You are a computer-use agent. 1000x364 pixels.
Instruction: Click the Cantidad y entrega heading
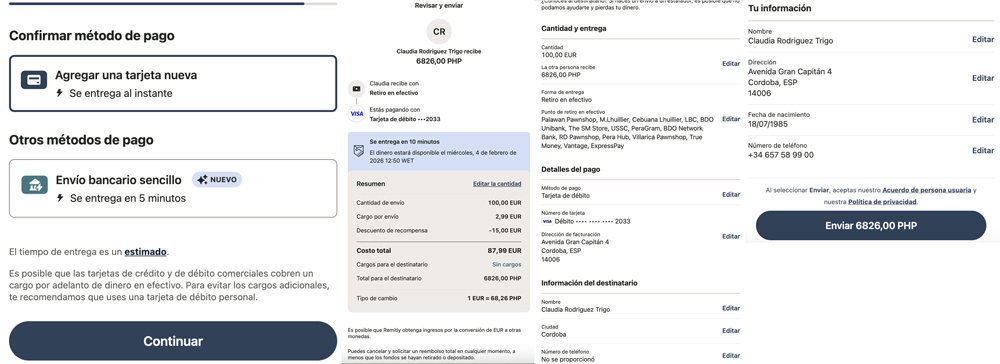pos(574,29)
